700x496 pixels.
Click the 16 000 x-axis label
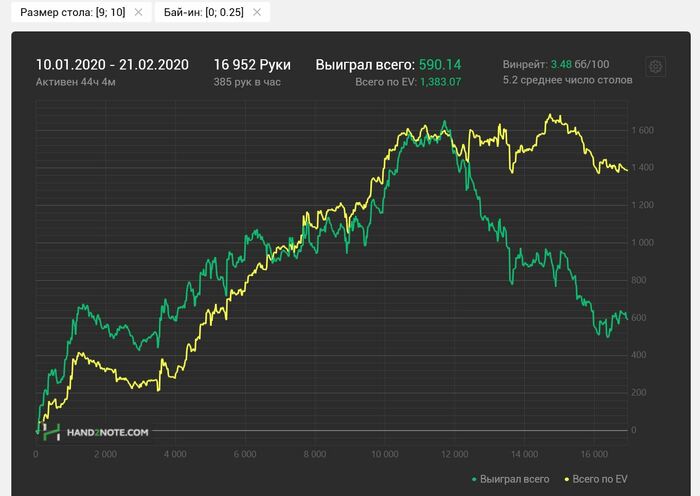(594, 454)
